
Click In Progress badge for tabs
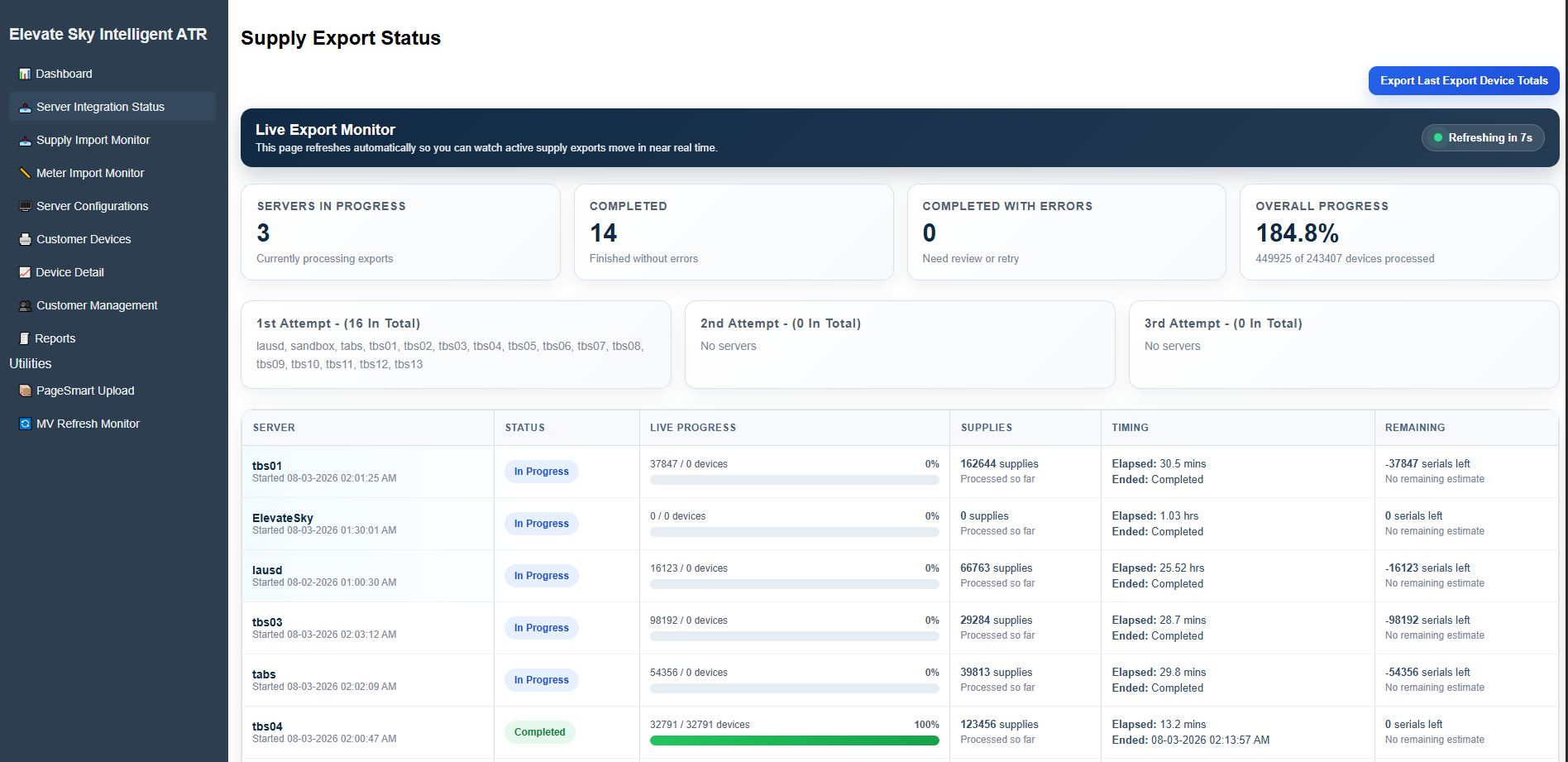click(x=542, y=680)
